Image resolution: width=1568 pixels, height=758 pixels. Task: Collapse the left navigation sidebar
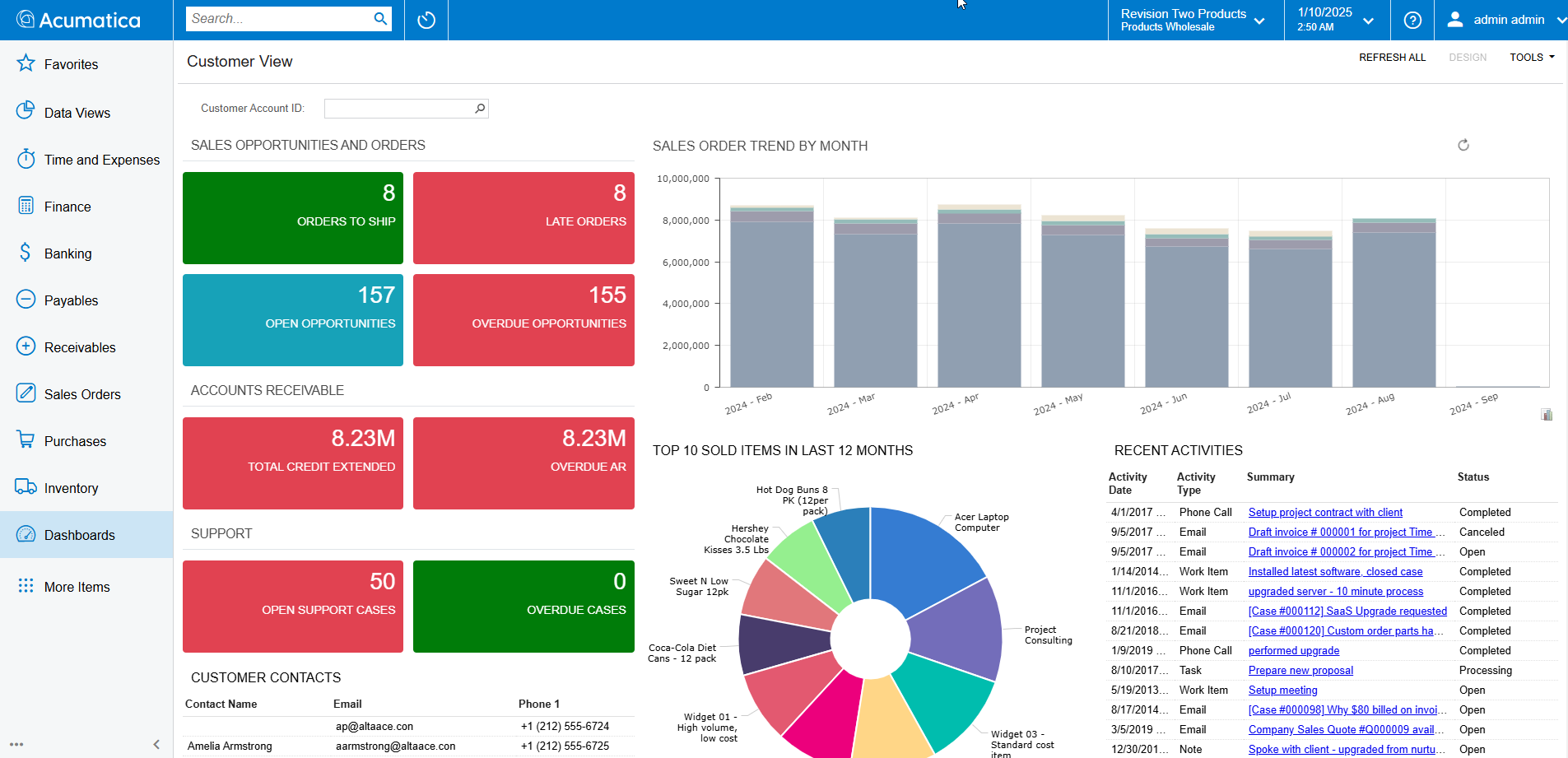click(x=156, y=744)
